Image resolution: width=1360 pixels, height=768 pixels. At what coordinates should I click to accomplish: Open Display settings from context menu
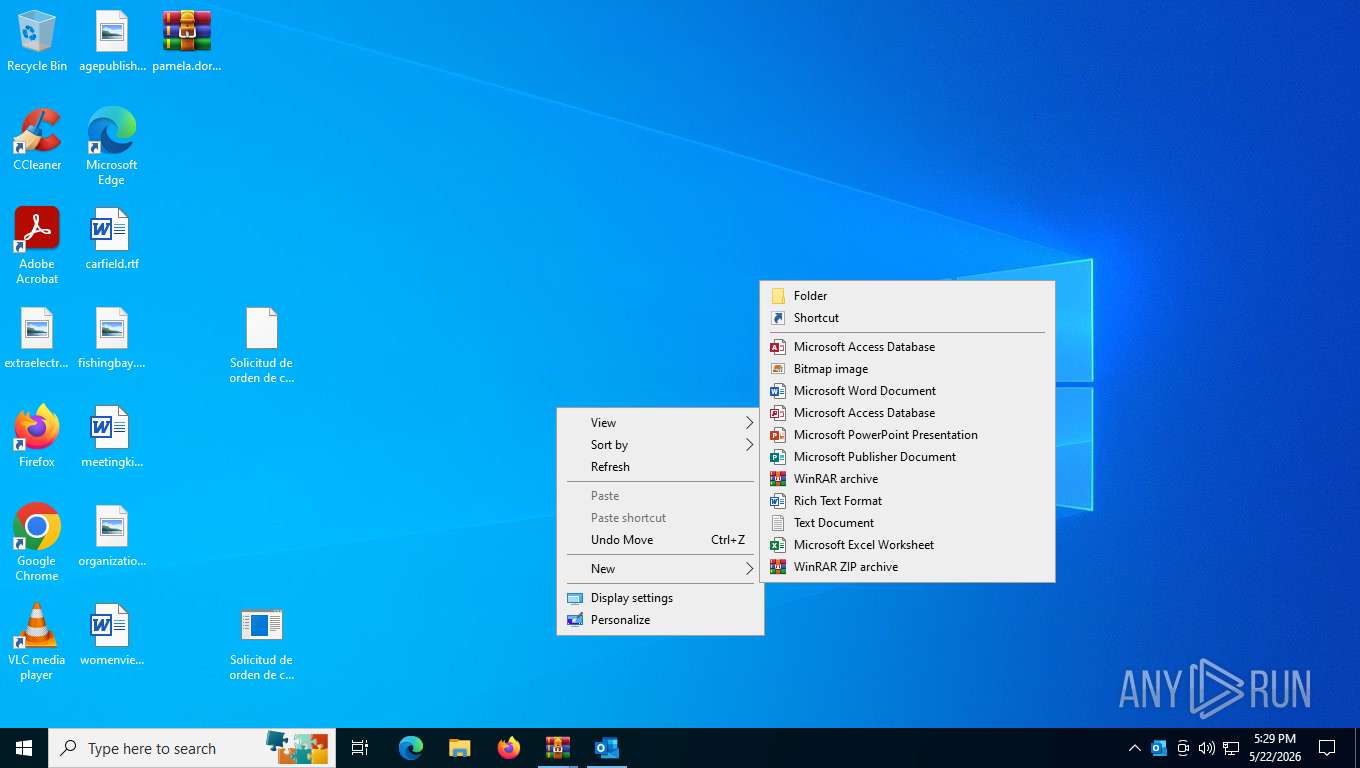(x=660, y=598)
